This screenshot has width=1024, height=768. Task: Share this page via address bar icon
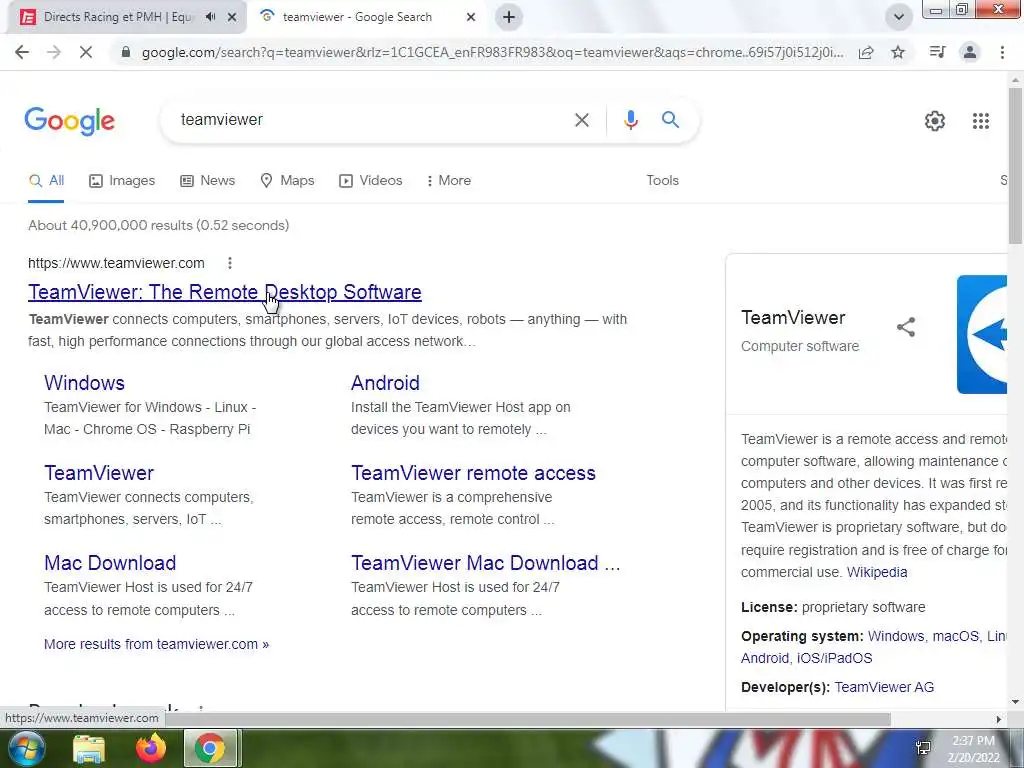[x=866, y=52]
